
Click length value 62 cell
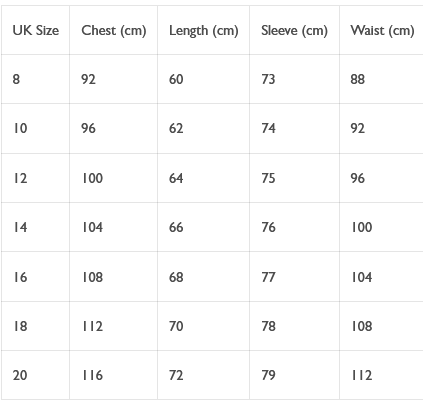coord(203,128)
